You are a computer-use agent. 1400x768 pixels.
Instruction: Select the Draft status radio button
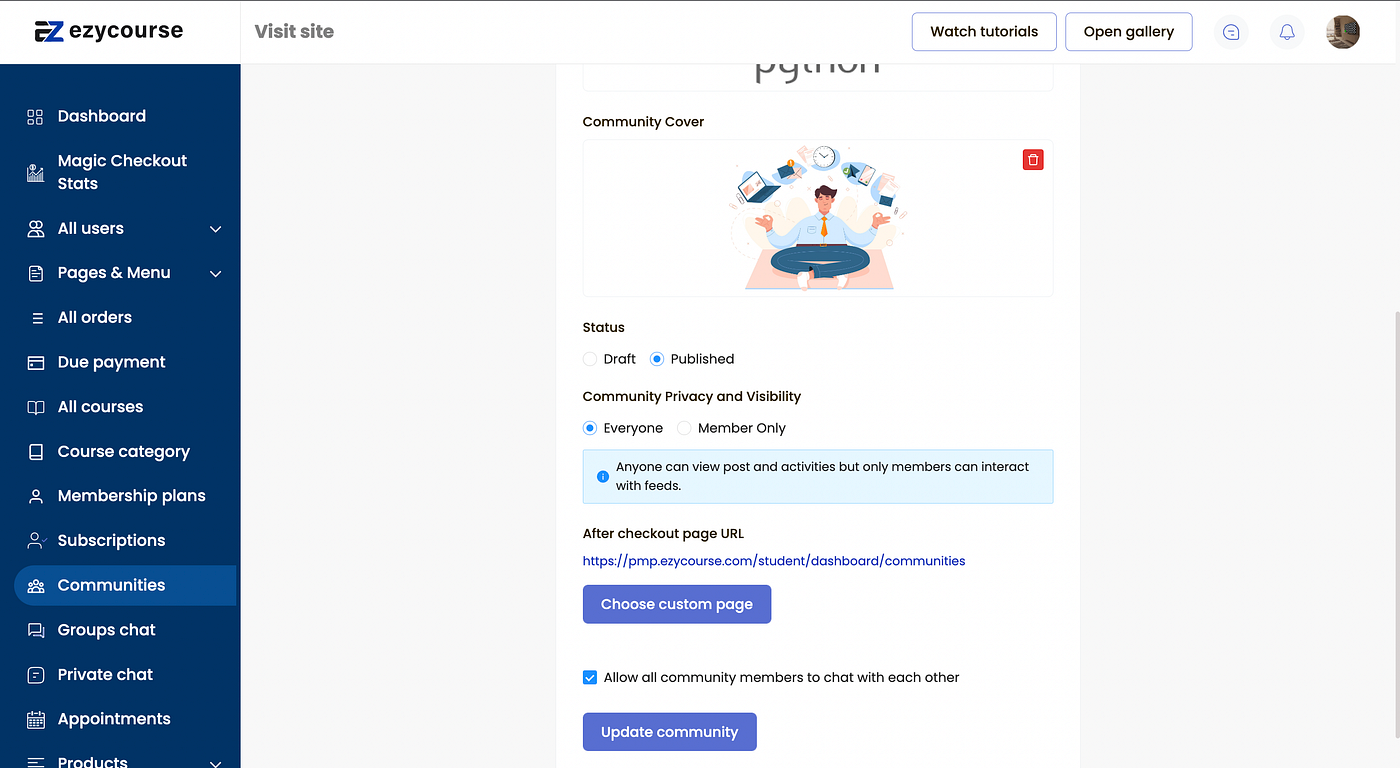pos(590,359)
